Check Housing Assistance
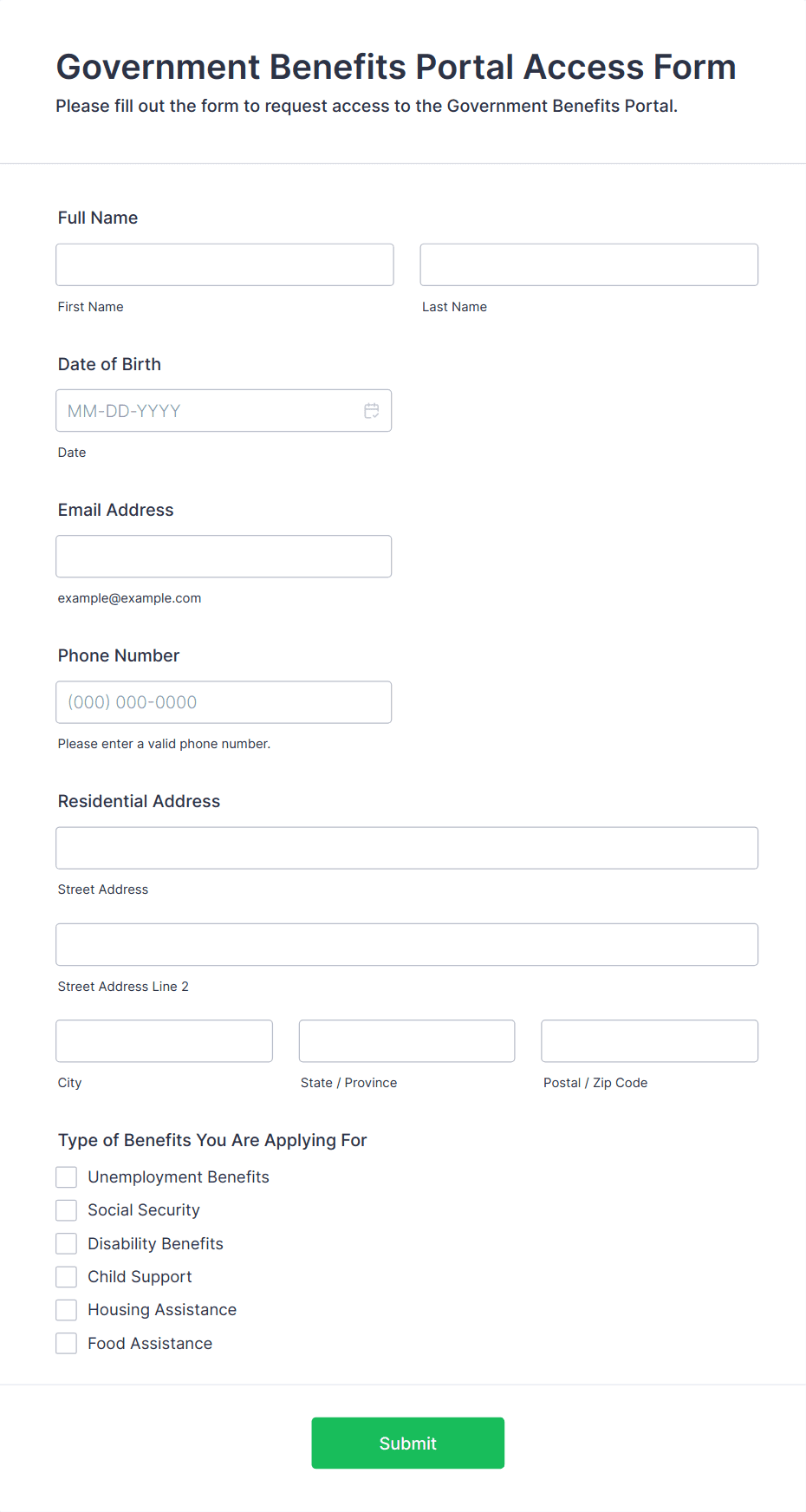Viewport: 806px width, 1512px height. pos(66,1309)
